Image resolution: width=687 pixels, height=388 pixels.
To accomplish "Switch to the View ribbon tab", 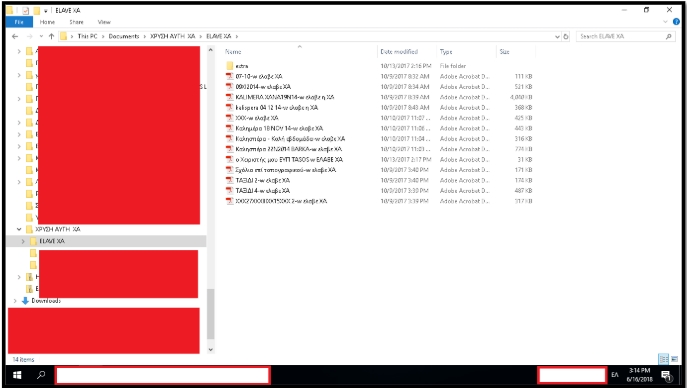I will coord(104,22).
